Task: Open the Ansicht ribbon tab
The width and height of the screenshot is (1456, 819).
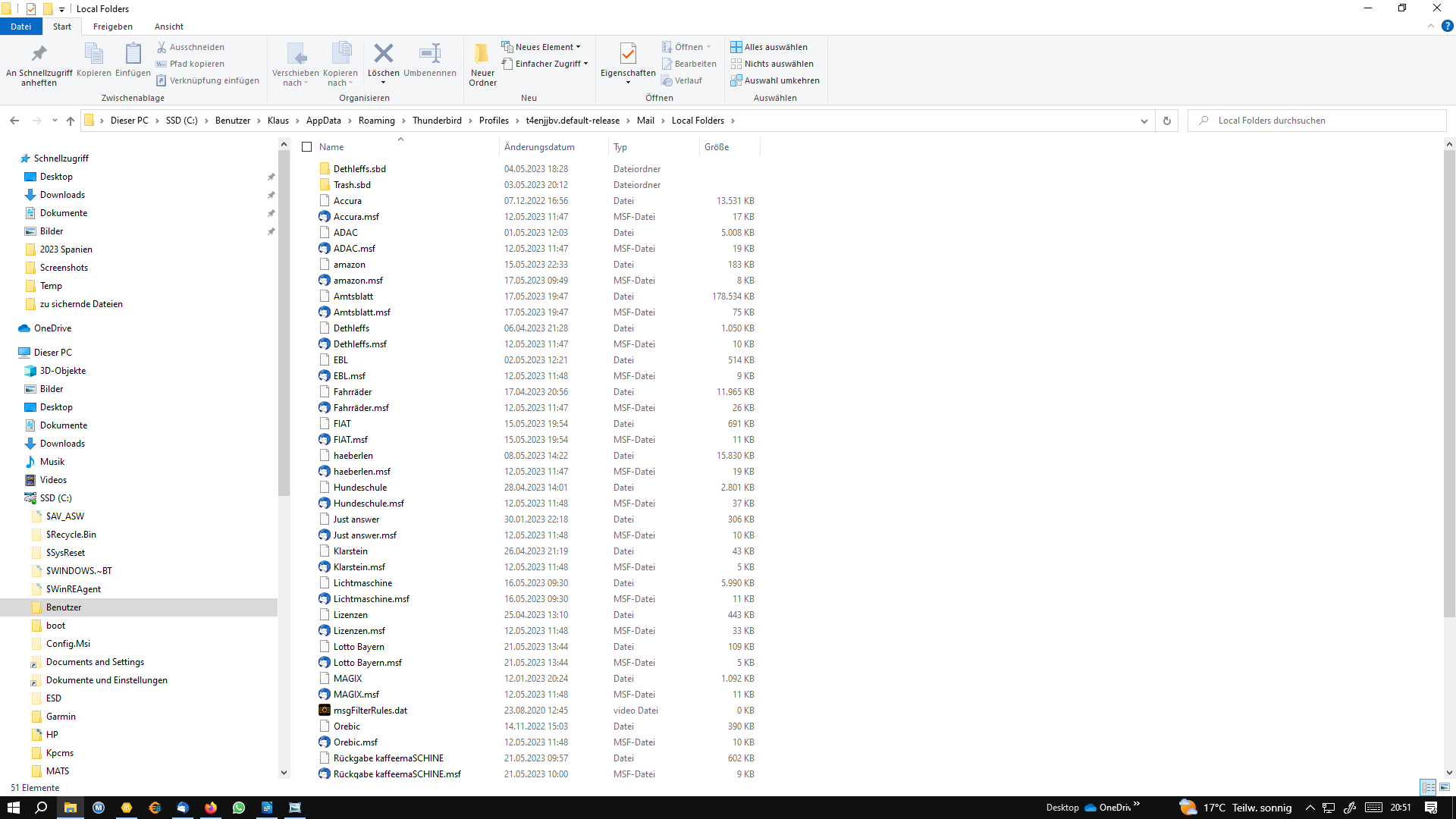Action: [x=169, y=27]
